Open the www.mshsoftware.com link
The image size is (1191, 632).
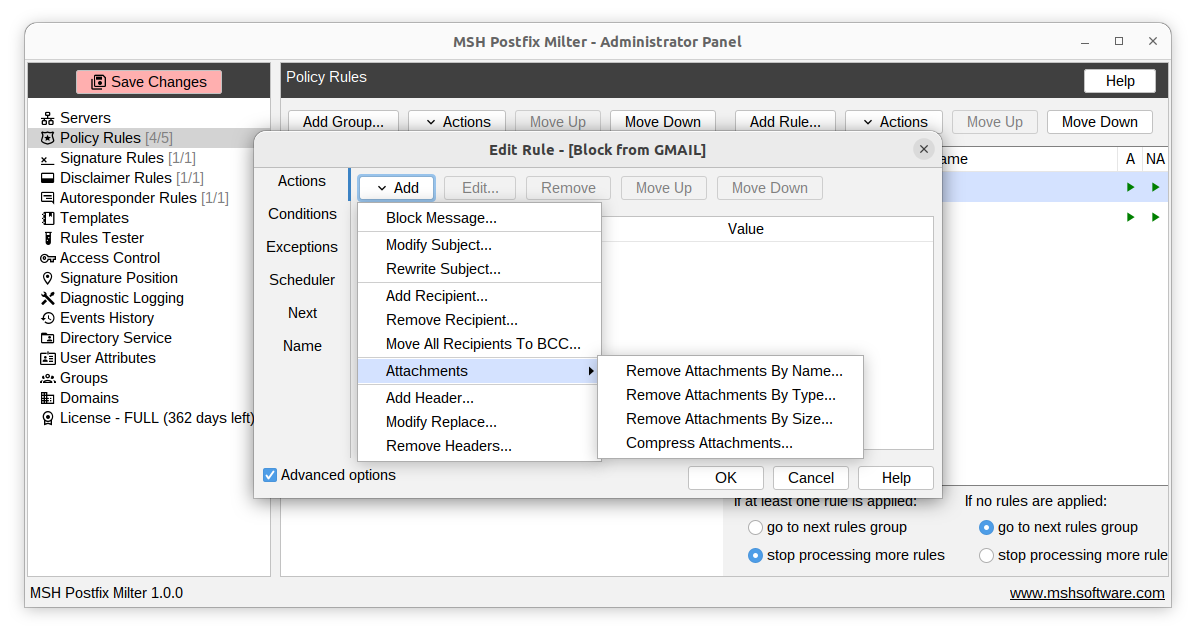(1087, 593)
